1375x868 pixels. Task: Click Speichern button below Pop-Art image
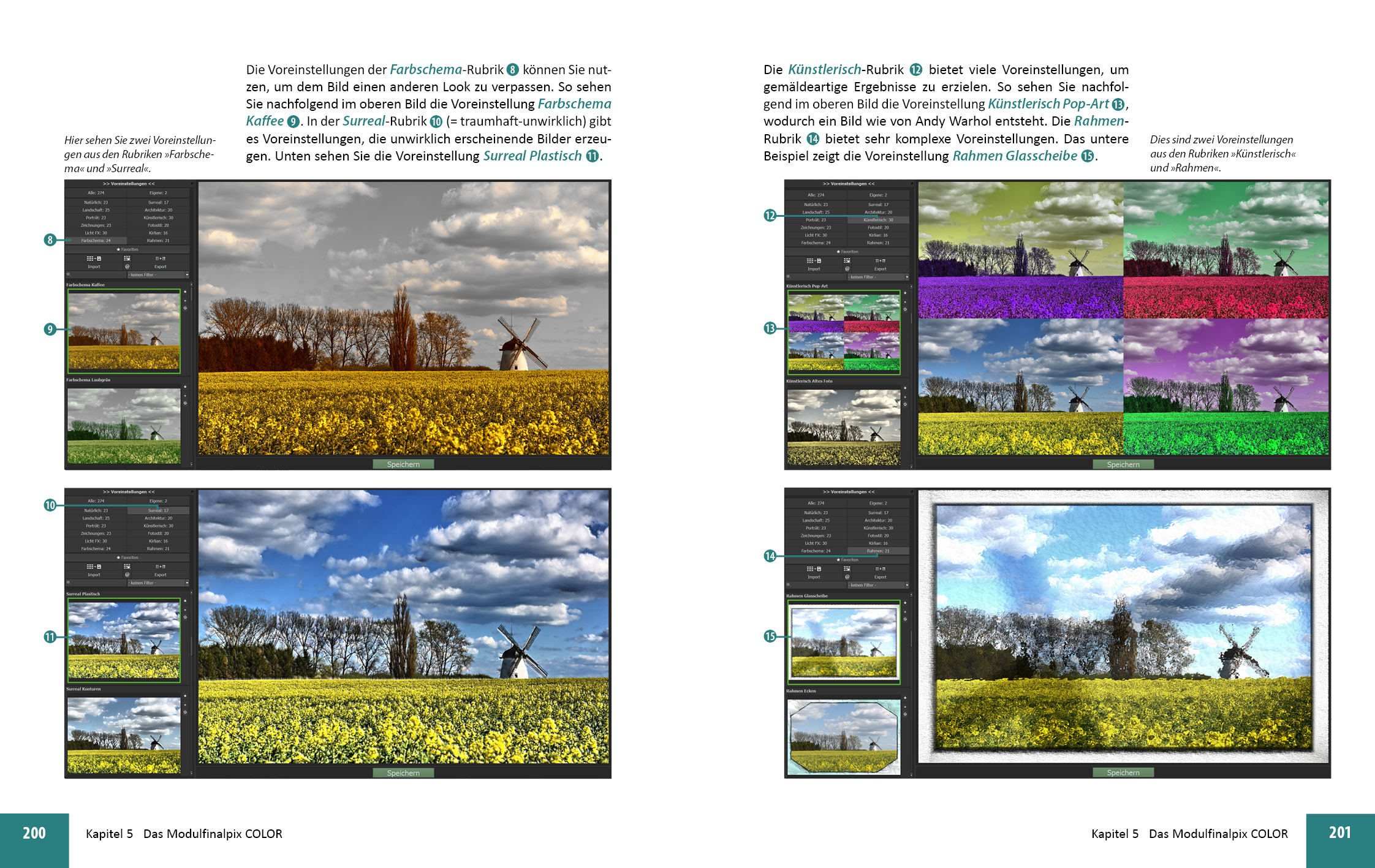[1123, 464]
